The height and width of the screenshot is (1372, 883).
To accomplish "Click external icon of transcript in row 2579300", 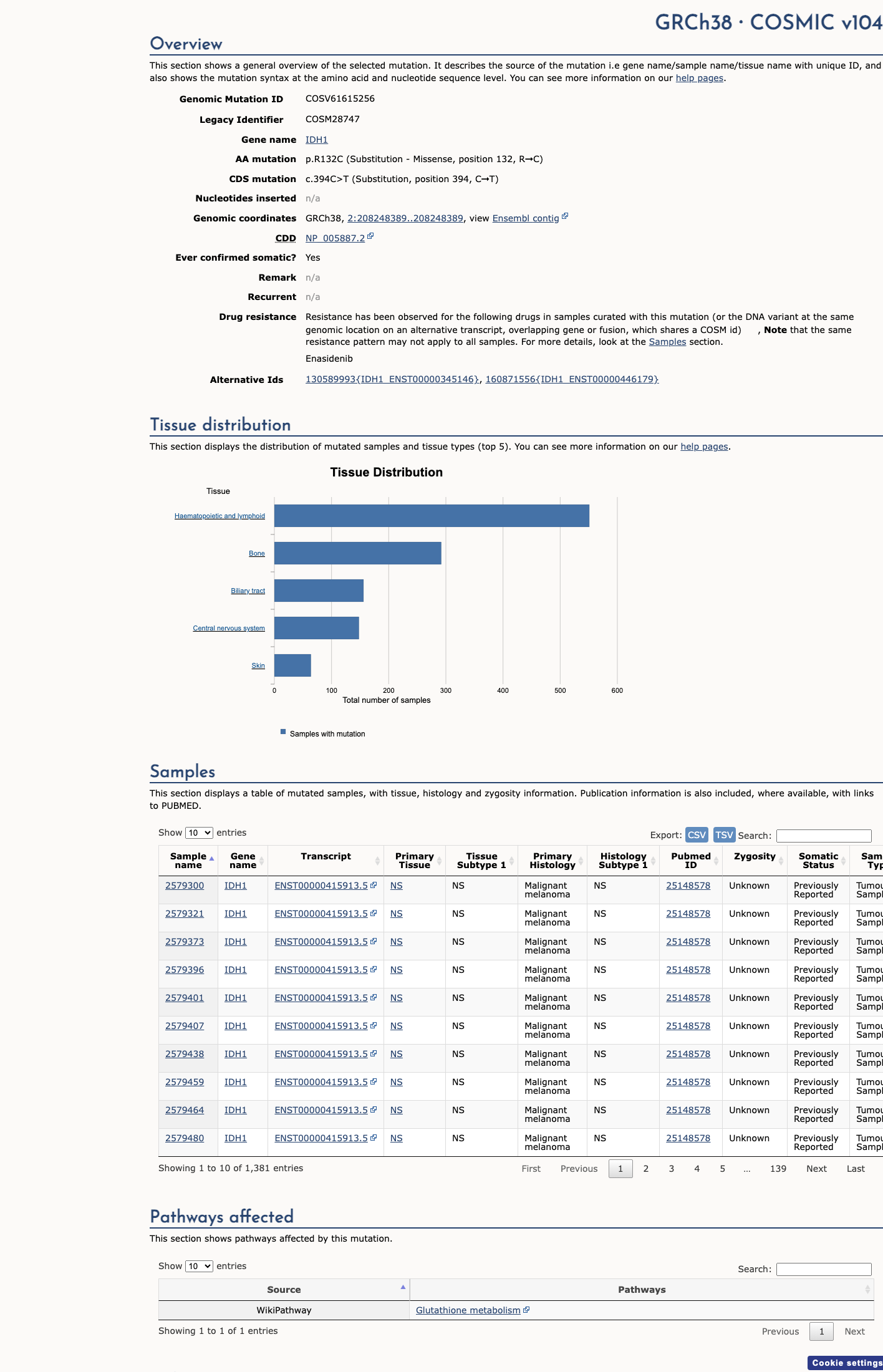I will coord(374,885).
